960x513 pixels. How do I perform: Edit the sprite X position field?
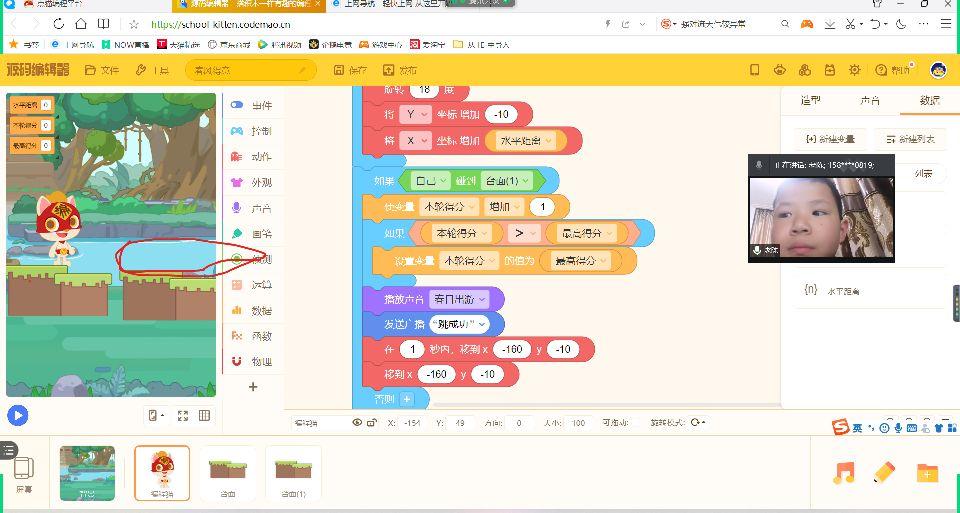coord(413,422)
